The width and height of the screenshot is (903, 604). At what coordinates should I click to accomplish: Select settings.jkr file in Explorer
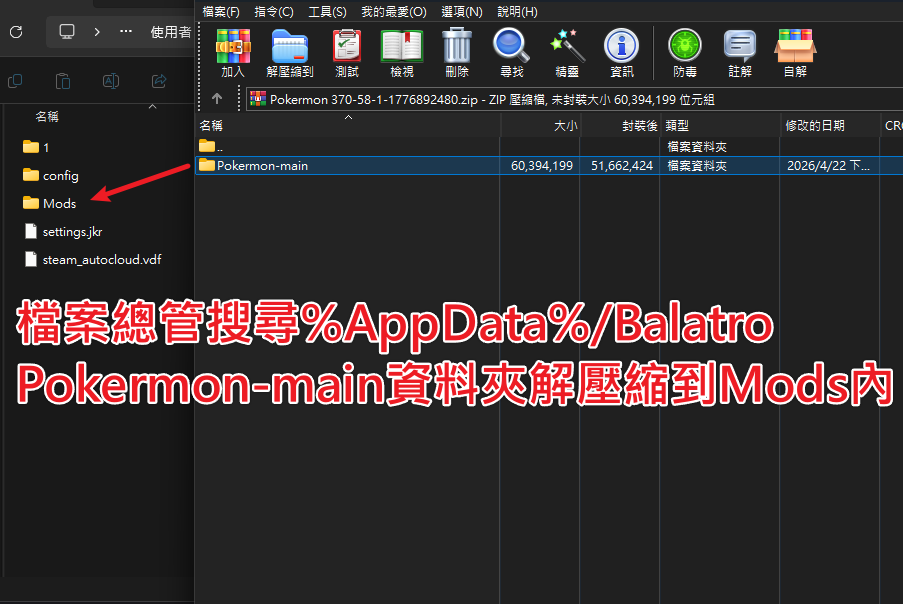pos(63,231)
